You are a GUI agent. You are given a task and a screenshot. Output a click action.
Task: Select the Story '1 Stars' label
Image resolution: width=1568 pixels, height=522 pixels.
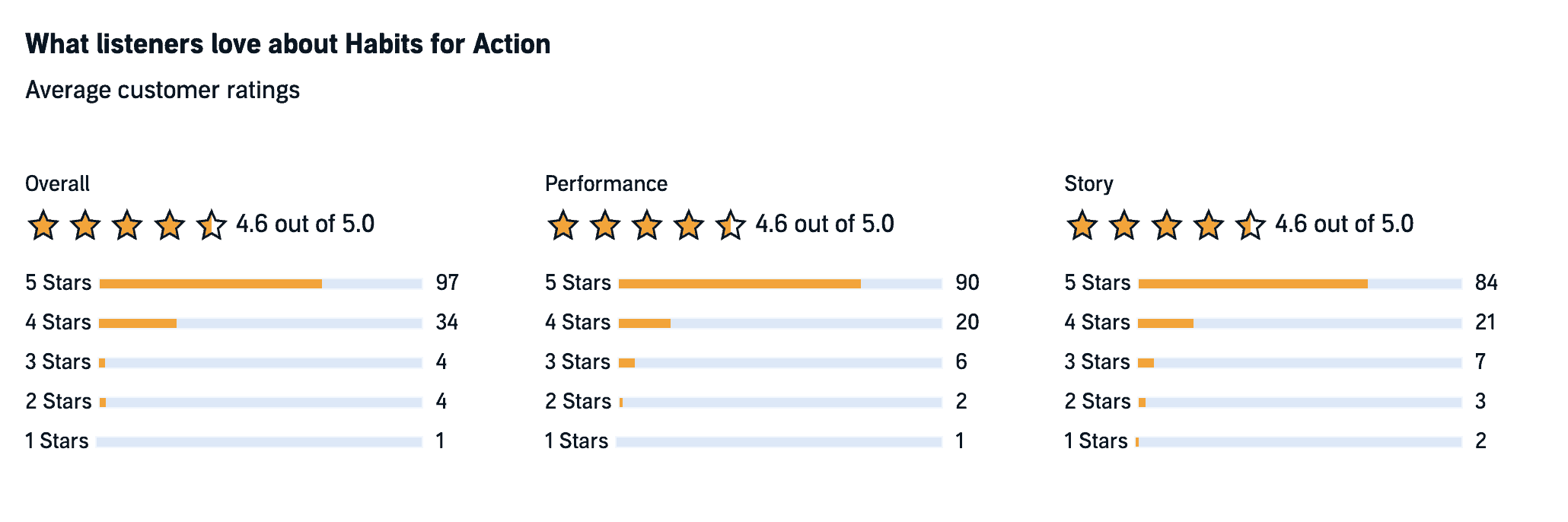tap(1095, 441)
